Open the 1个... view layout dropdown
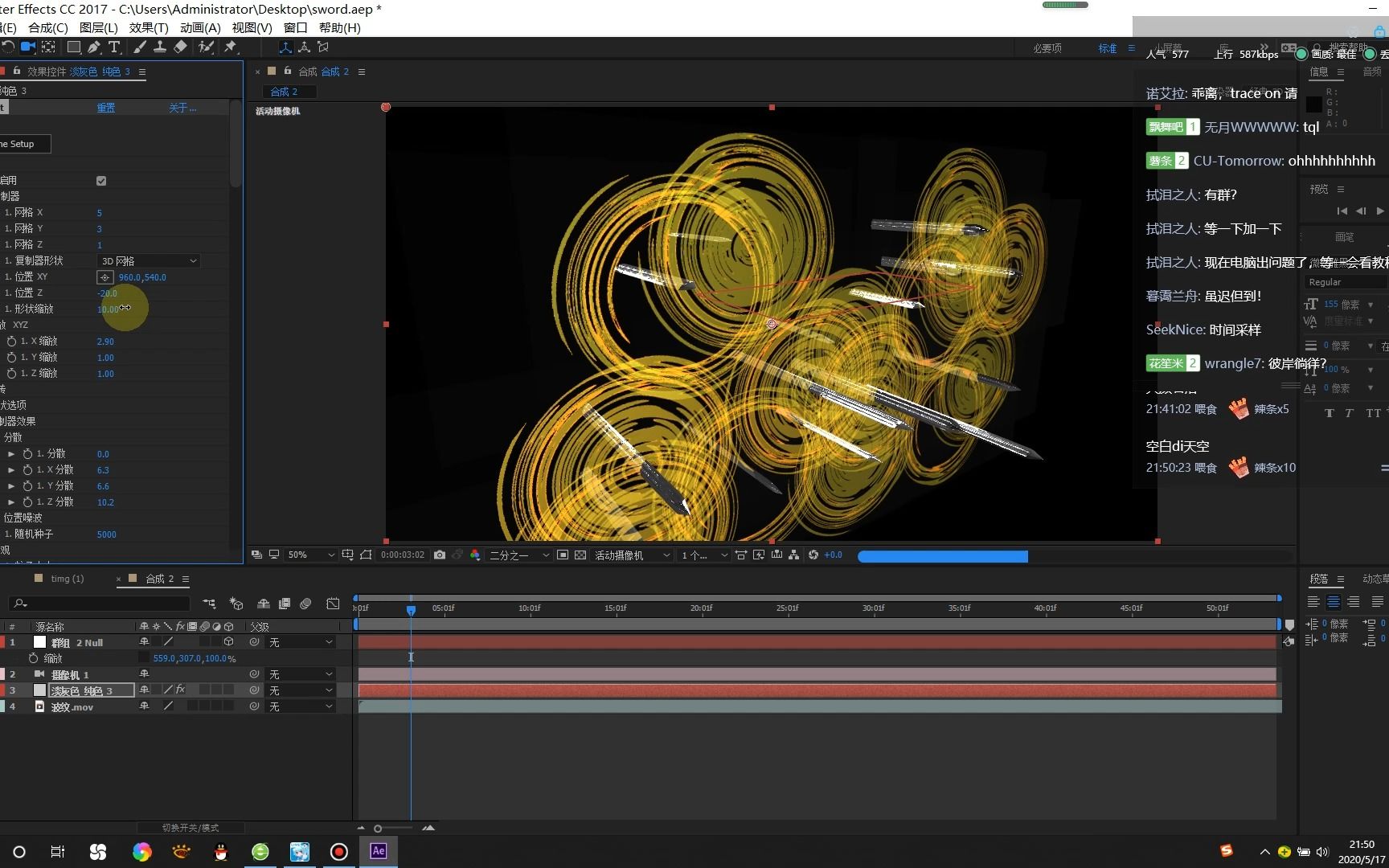This screenshot has height=868, width=1389. 704,555
